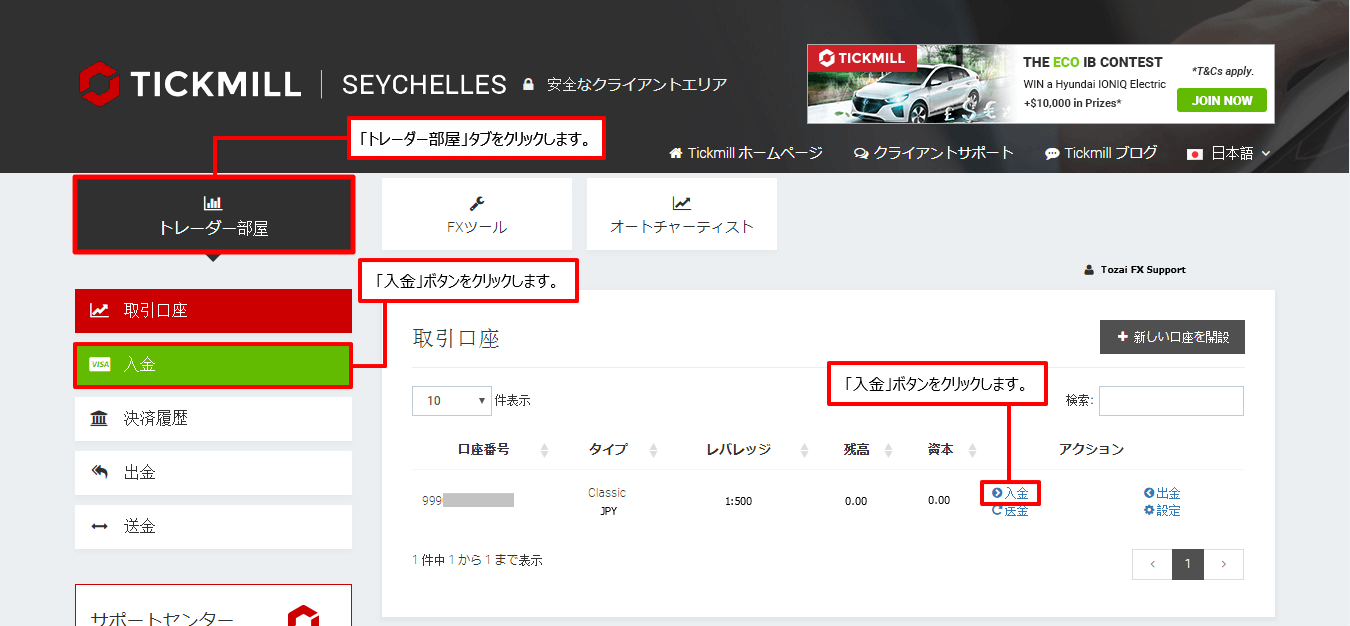Open クライアントサポート client support link

pos(934,153)
